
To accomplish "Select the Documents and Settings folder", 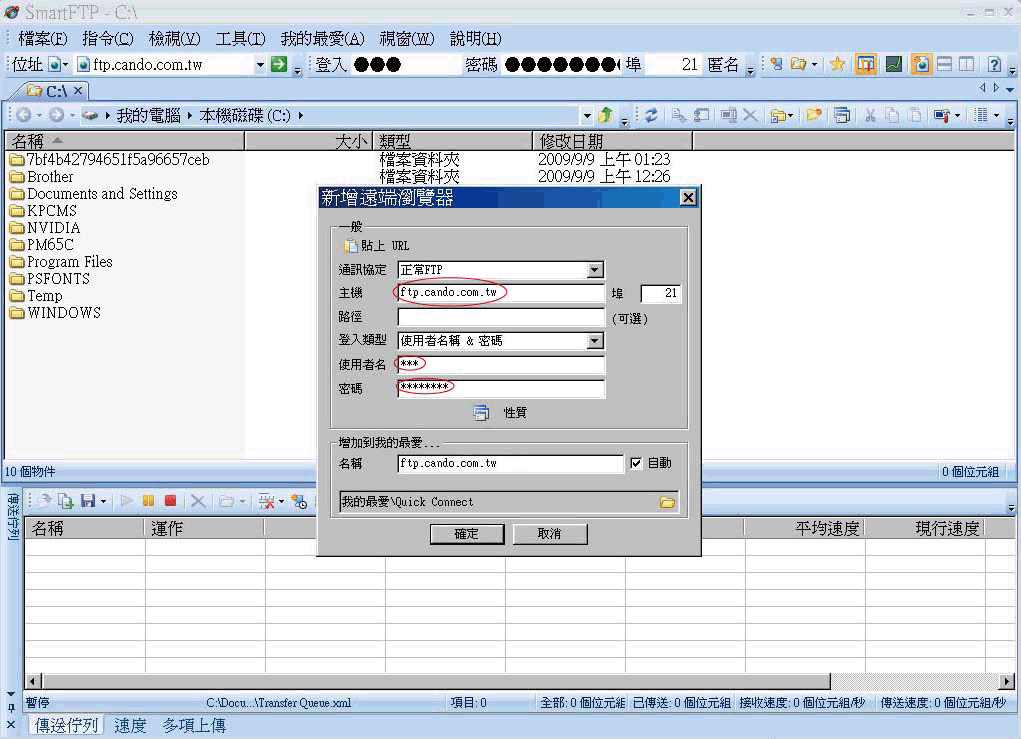I will click(94, 193).
